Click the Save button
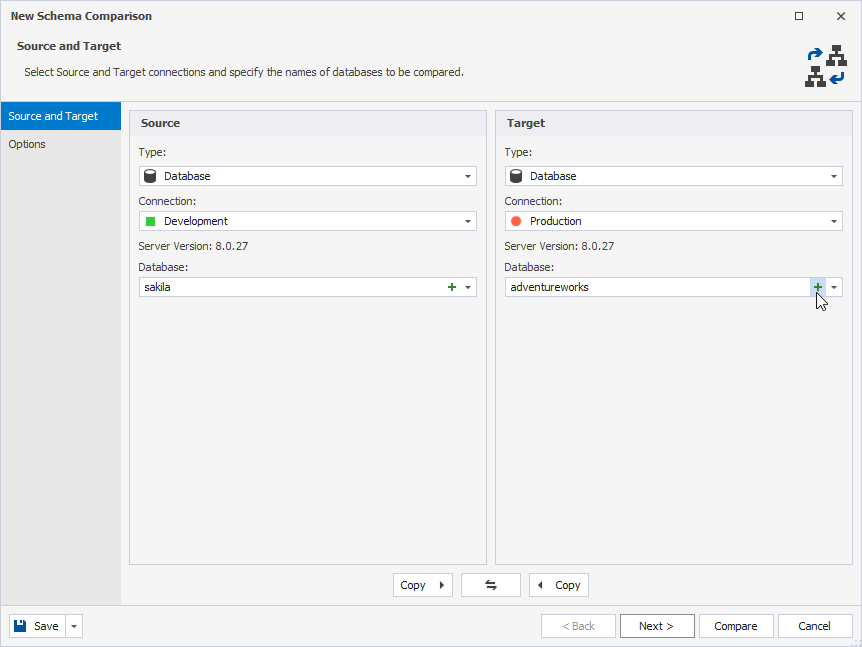This screenshot has width=862, height=647. pyautogui.click(x=37, y=626)
